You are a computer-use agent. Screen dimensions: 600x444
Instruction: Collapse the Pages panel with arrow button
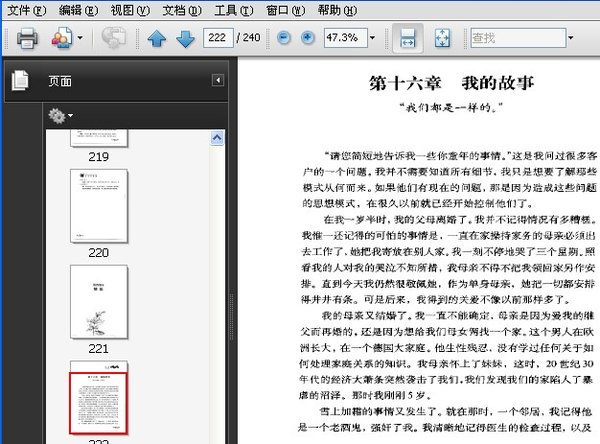pyautogui.click(x=217, y=80)
